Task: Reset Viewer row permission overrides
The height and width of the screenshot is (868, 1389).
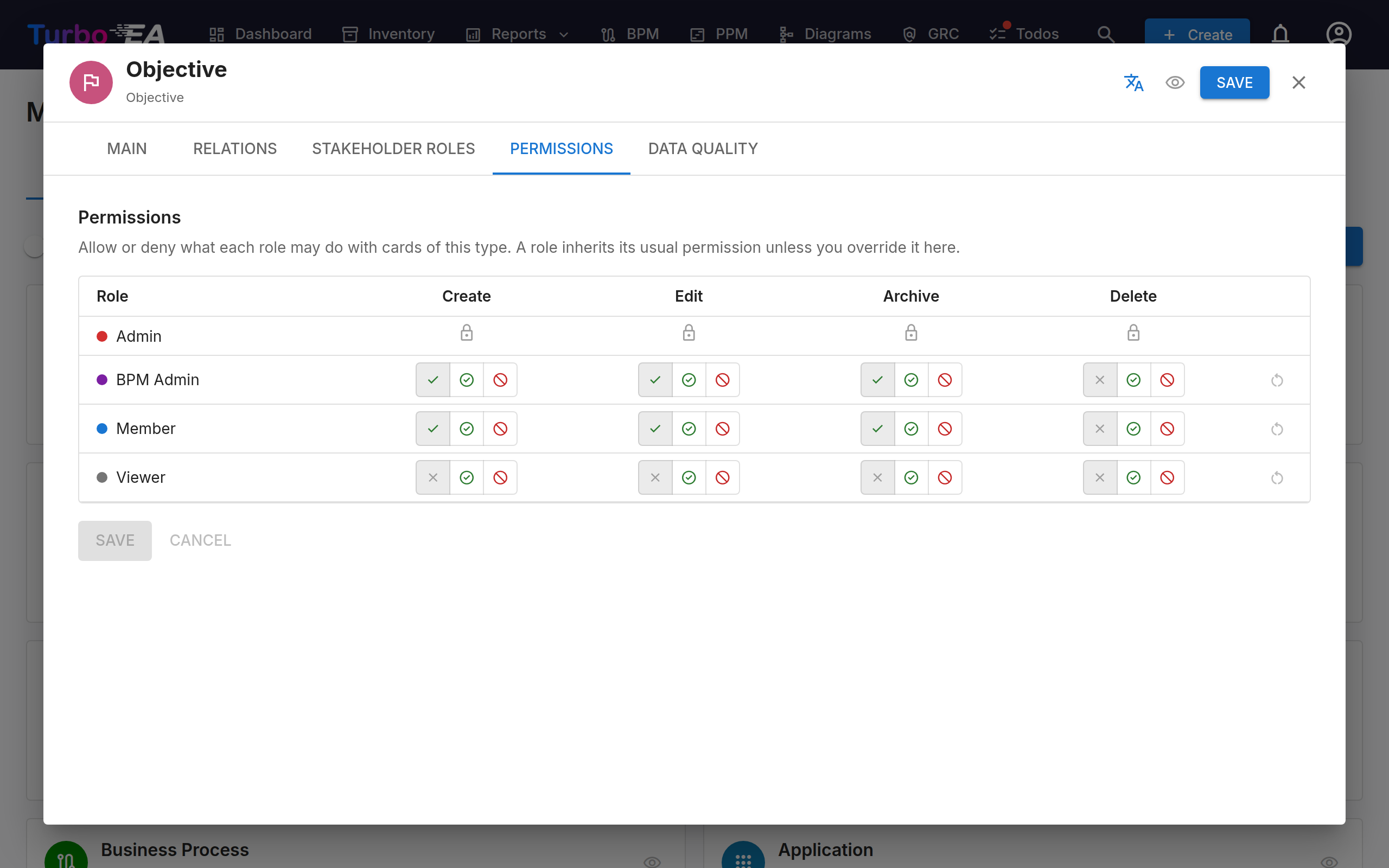Action: click(x=1277, y=477)
